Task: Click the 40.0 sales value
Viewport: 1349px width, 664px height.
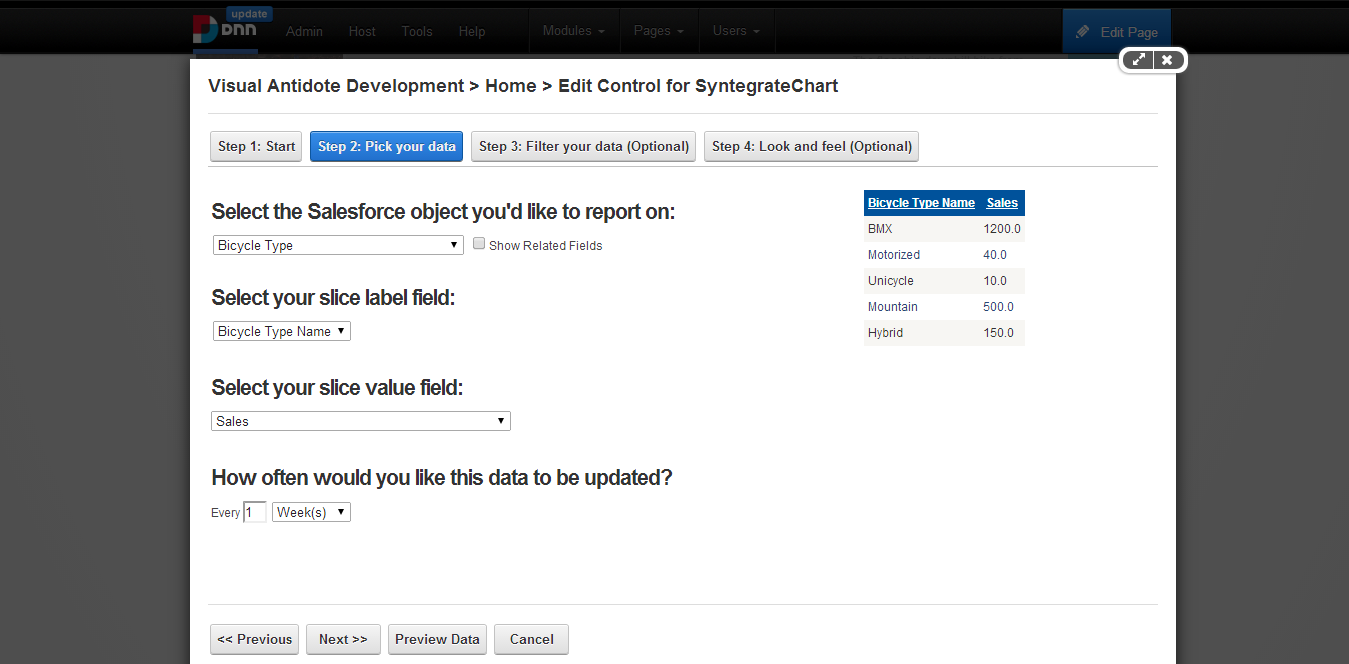Action: 995,255
